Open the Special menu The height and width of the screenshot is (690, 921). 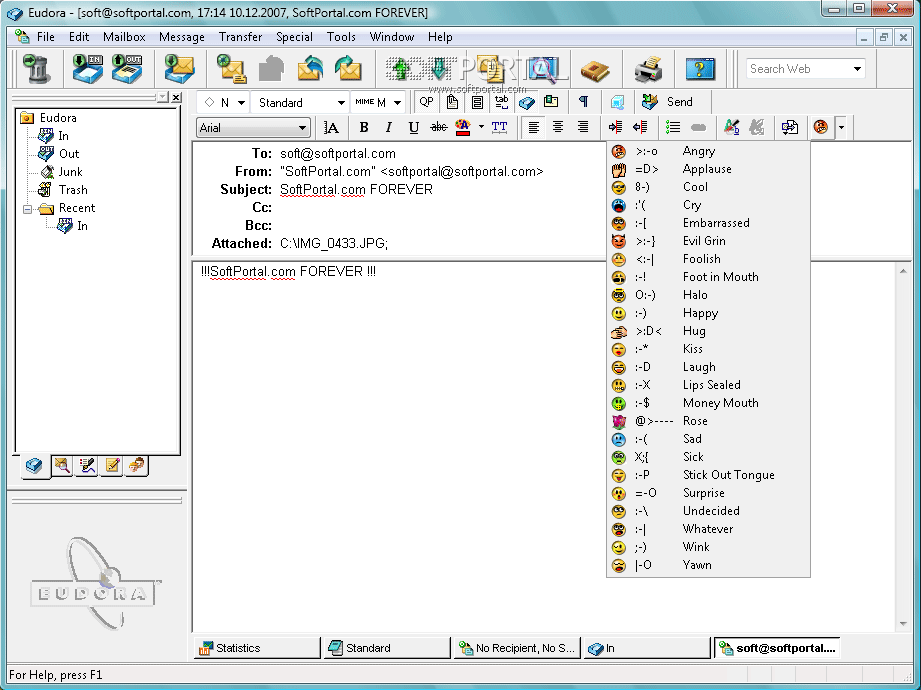coord(294,36)
